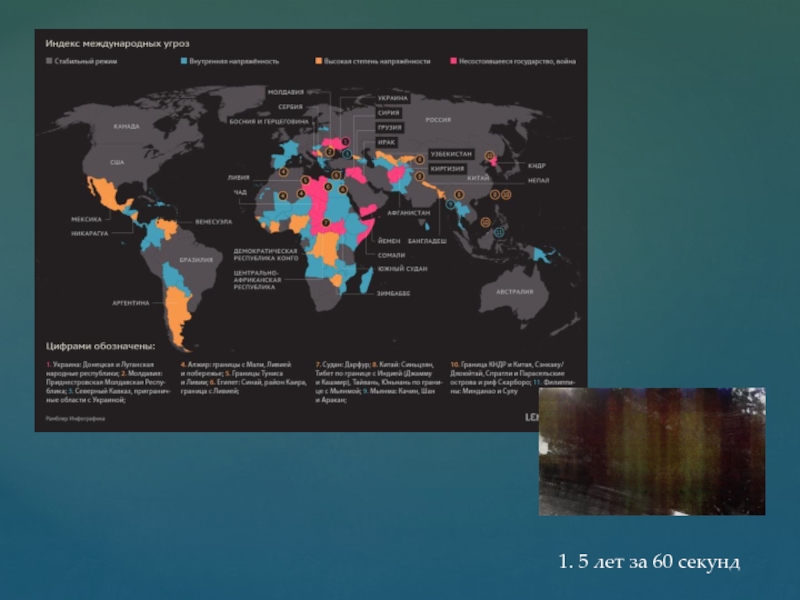This screenshot has height=600, width=800.
Task: Click the 'БАНГЛАДЕШ' map label
Action: pos(427,241)
